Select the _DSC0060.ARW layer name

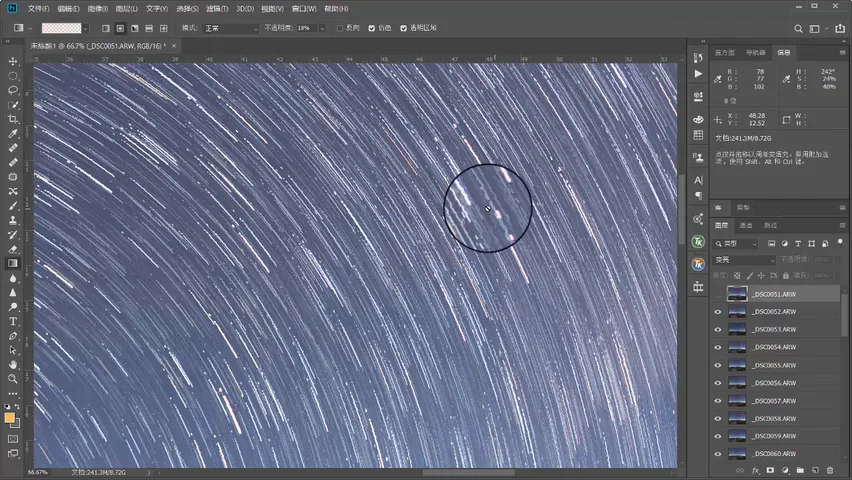[775, 453]
